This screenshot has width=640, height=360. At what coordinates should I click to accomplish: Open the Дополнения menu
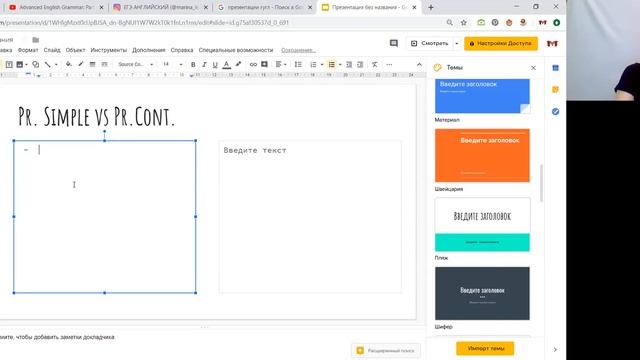point(149,50)
